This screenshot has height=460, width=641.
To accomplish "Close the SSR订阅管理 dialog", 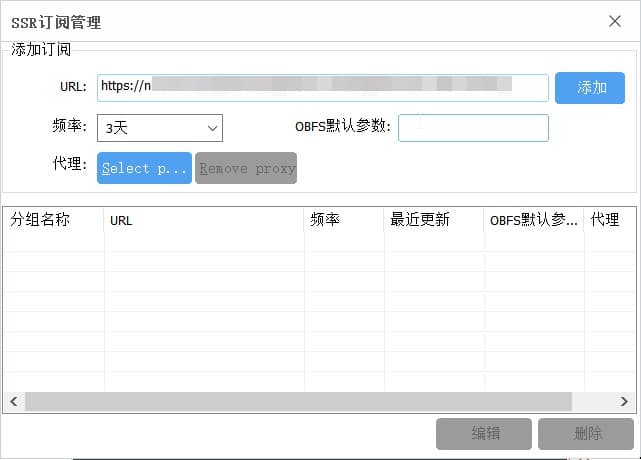I will click(613, 21).
